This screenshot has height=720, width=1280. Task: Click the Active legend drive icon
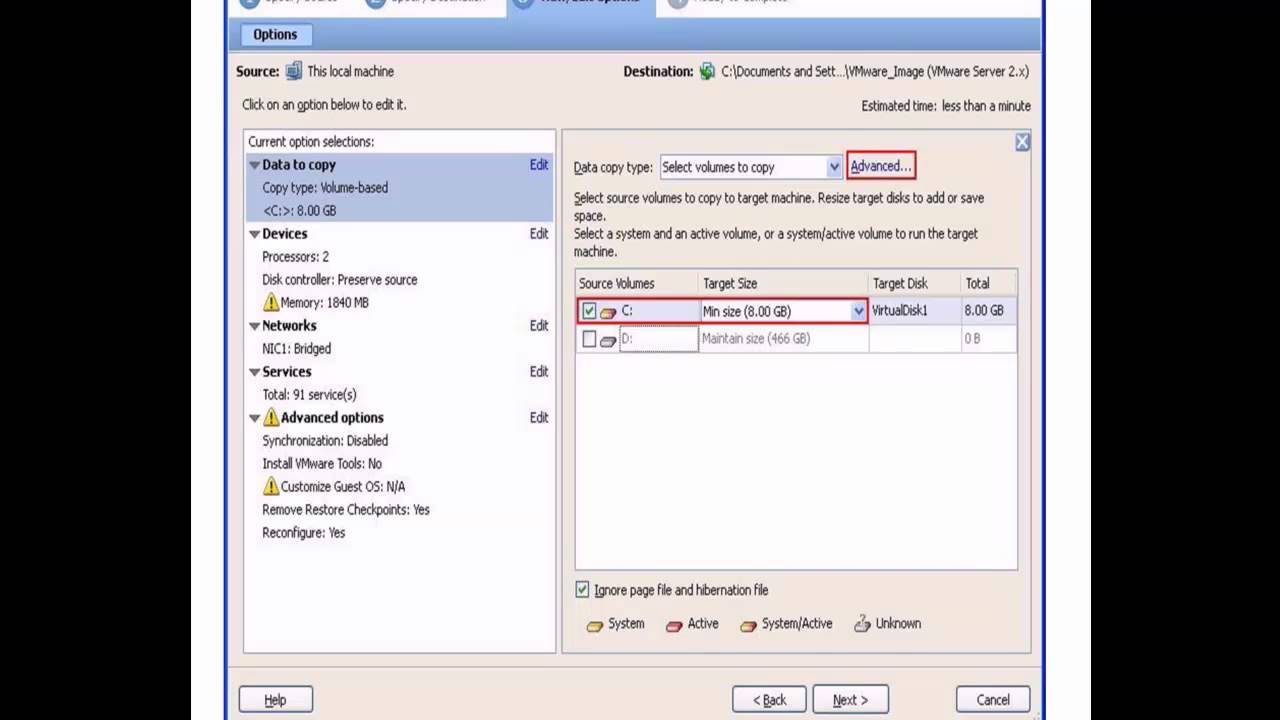(x=674, y=625)
